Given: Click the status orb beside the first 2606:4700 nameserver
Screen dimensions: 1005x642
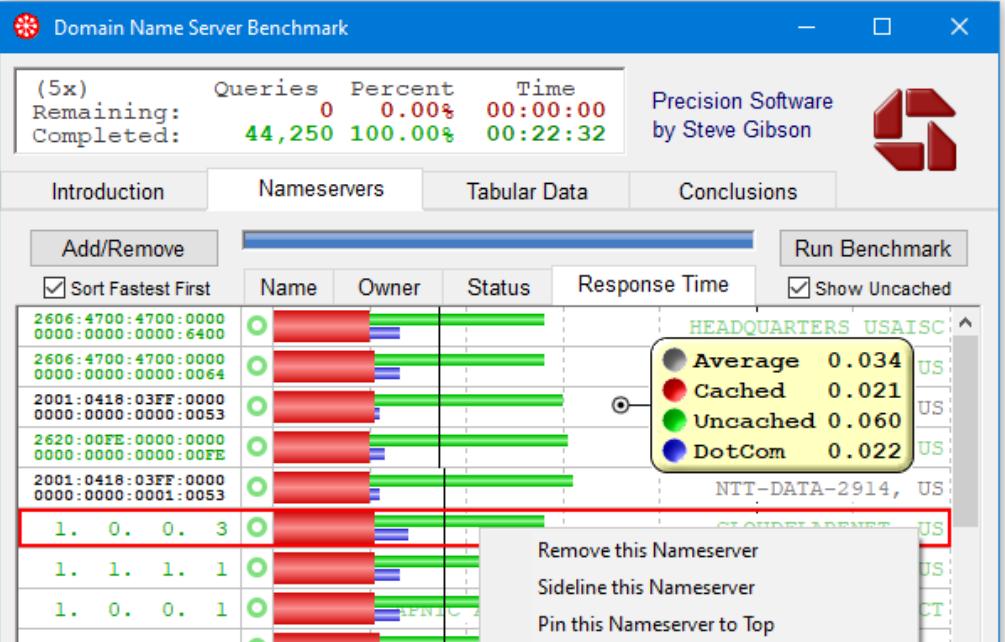Looking at the screenshot, I should (257, 327).
